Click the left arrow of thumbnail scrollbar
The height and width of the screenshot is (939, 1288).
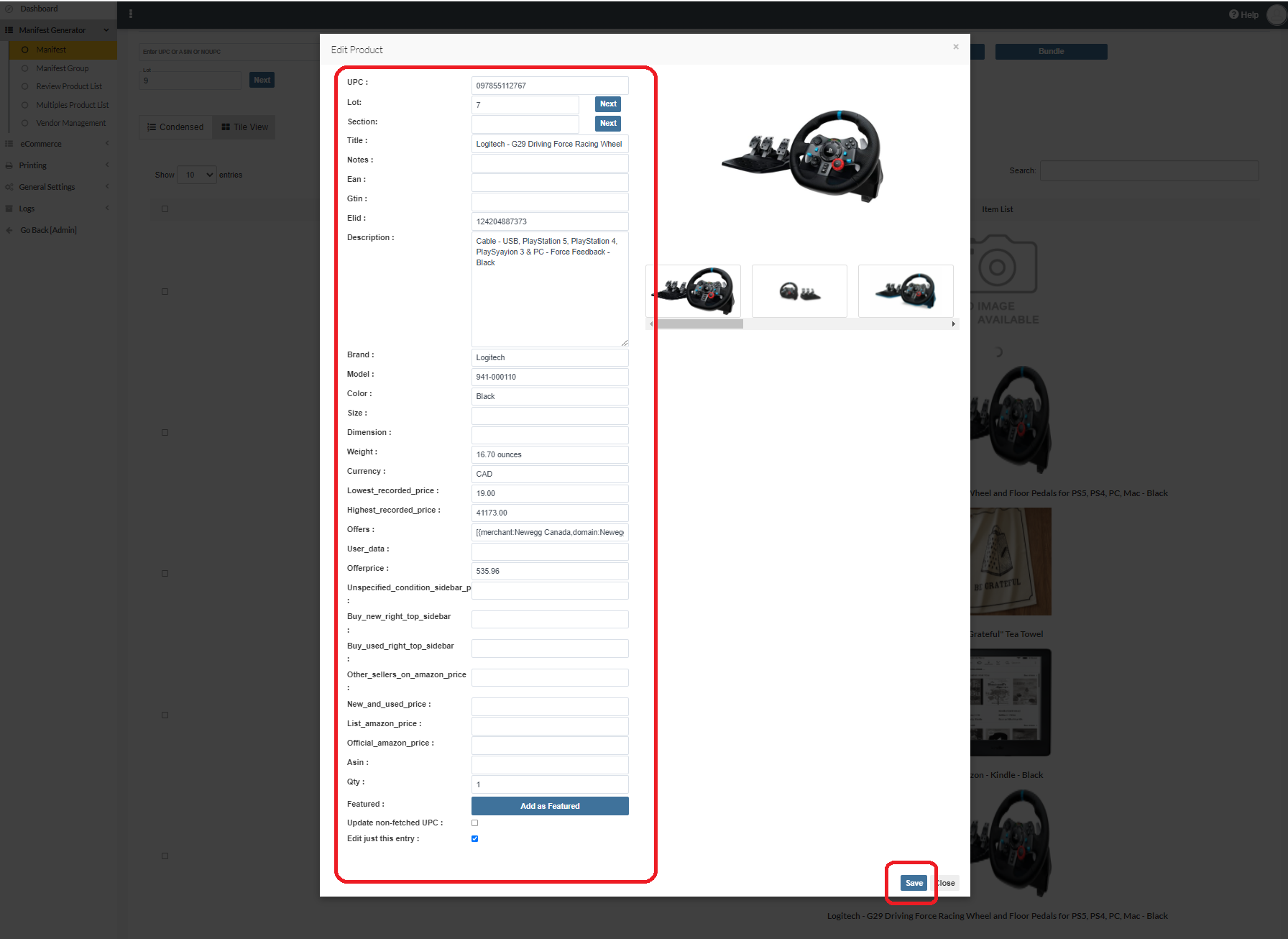(x=651, y=324)
